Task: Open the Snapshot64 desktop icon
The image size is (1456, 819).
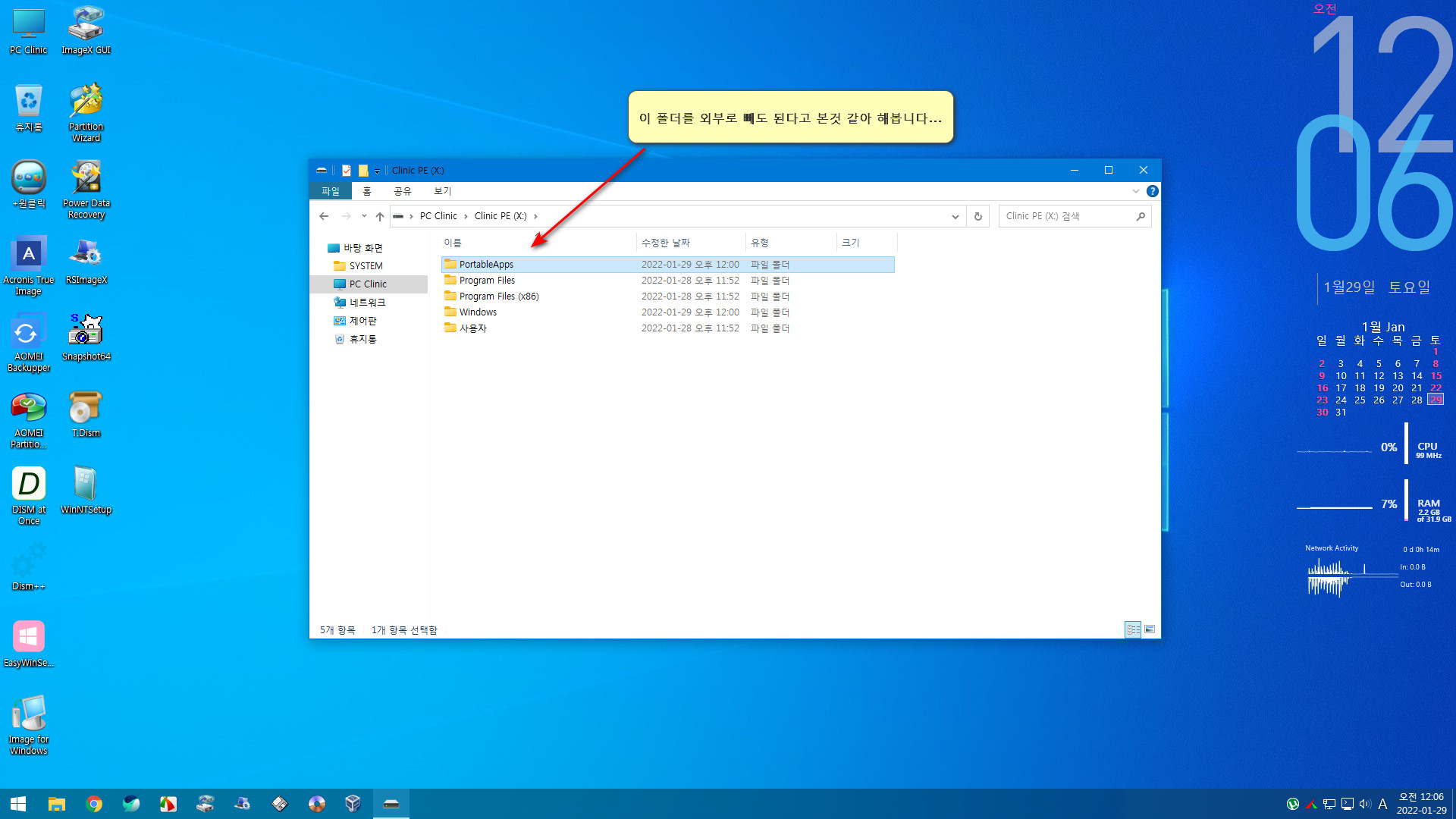Action: tap(86, 337)
